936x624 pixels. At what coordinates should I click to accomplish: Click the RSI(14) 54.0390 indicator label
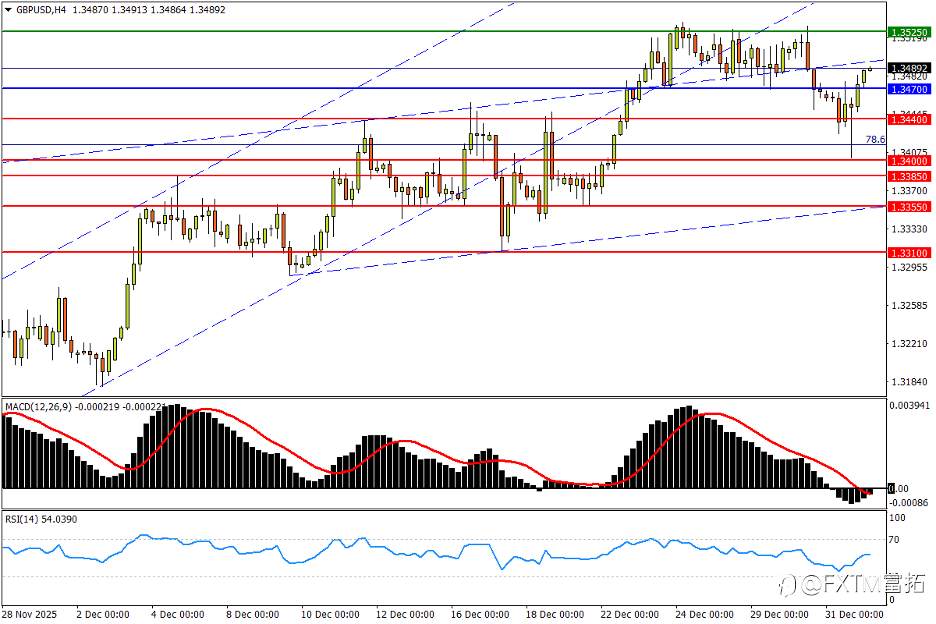coord(41,520)
